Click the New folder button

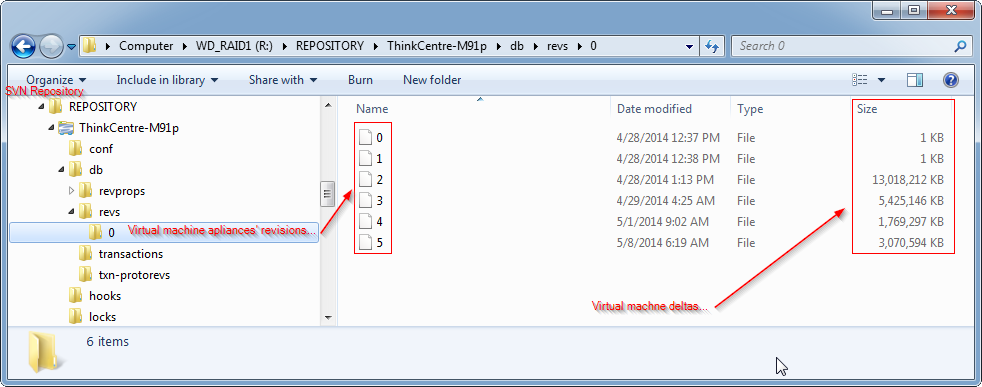tap(432, 80)
